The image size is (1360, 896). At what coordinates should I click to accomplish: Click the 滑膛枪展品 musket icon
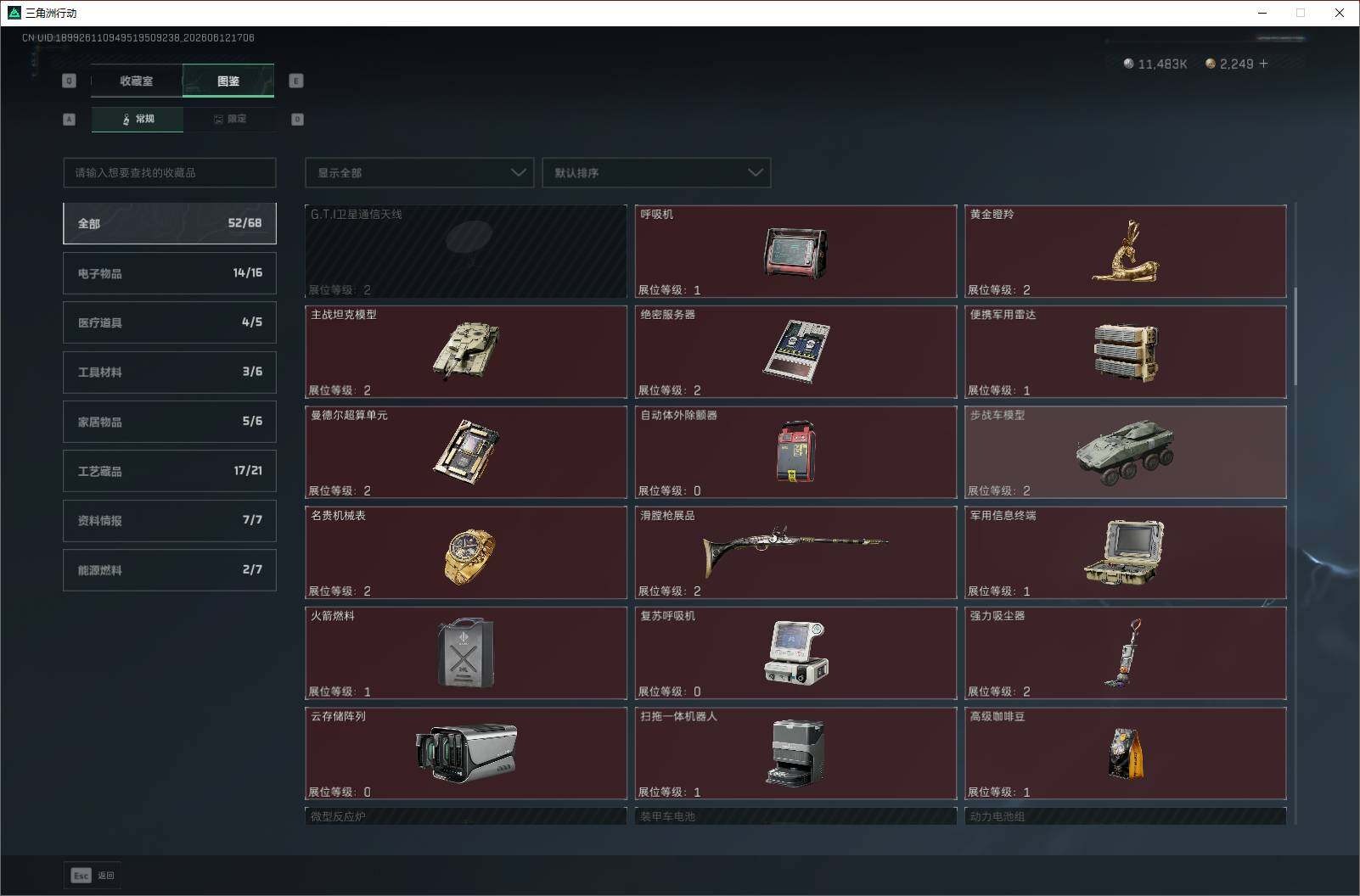795,551
